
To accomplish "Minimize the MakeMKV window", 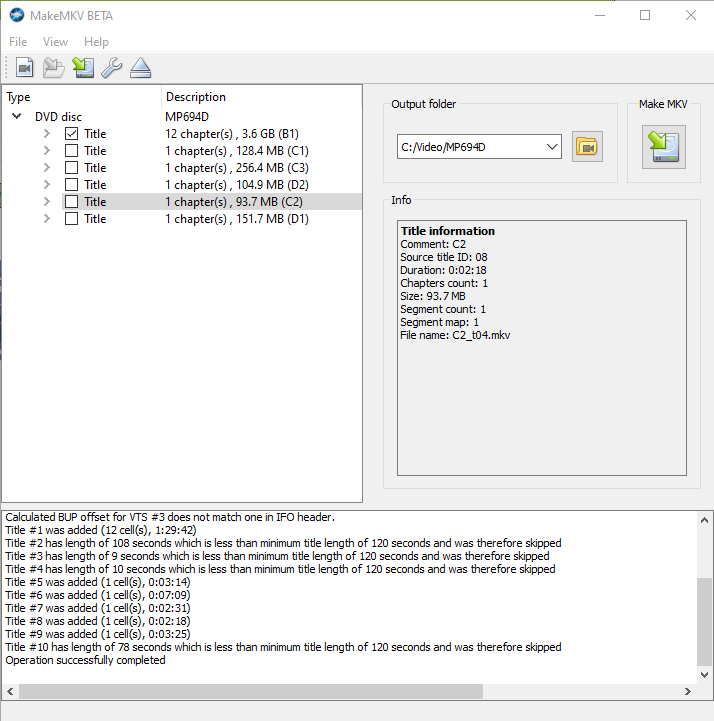I will coord(600,15).
